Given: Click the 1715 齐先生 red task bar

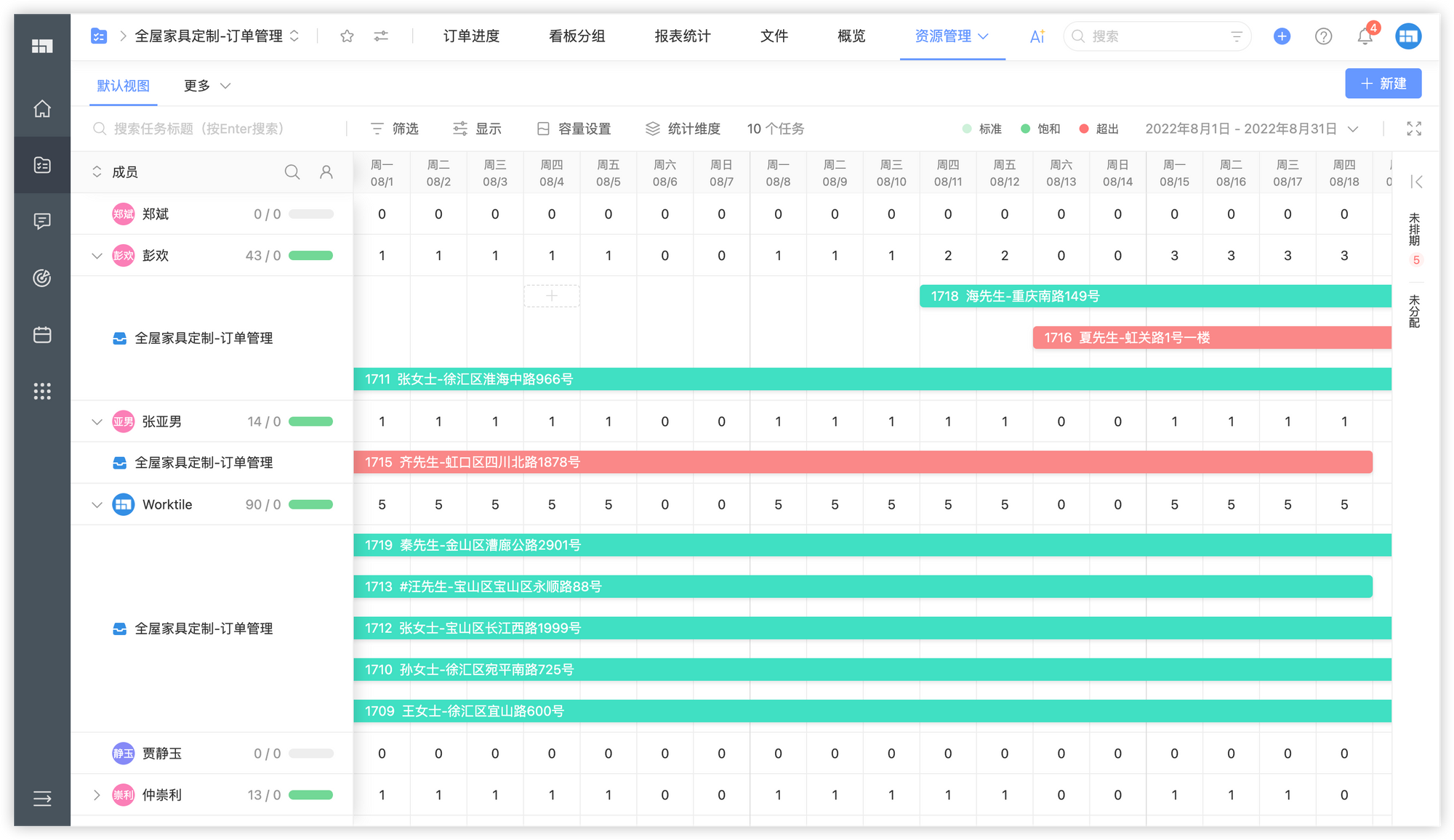Looking at the screenshot, I should point(862,462).
